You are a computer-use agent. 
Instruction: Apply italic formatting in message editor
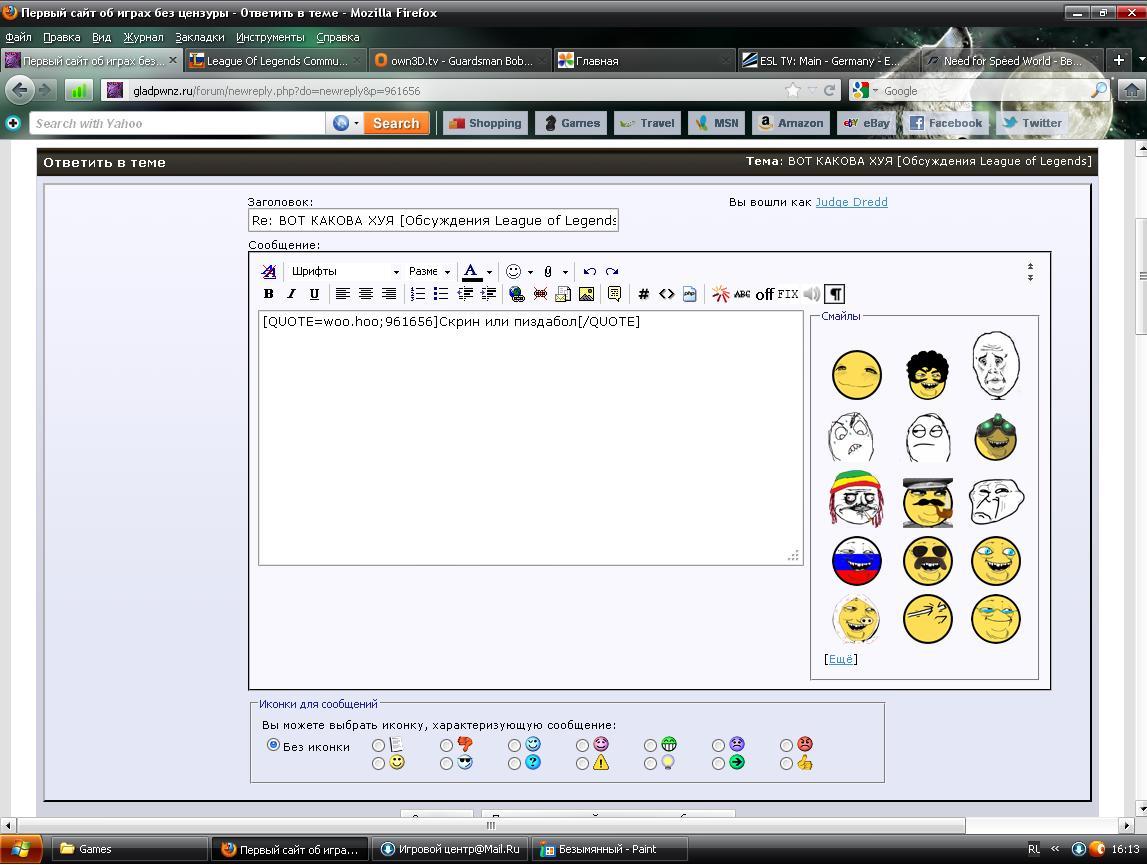coord(291,294)
